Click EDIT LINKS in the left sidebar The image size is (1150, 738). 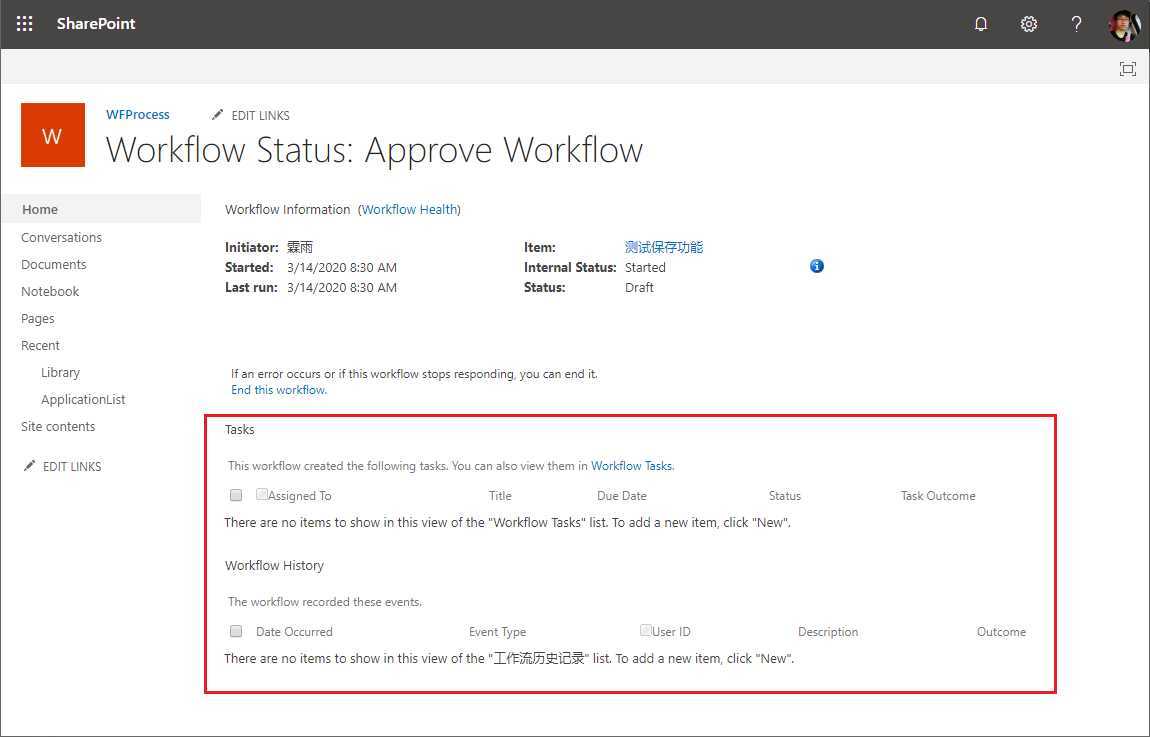(72, 467)
